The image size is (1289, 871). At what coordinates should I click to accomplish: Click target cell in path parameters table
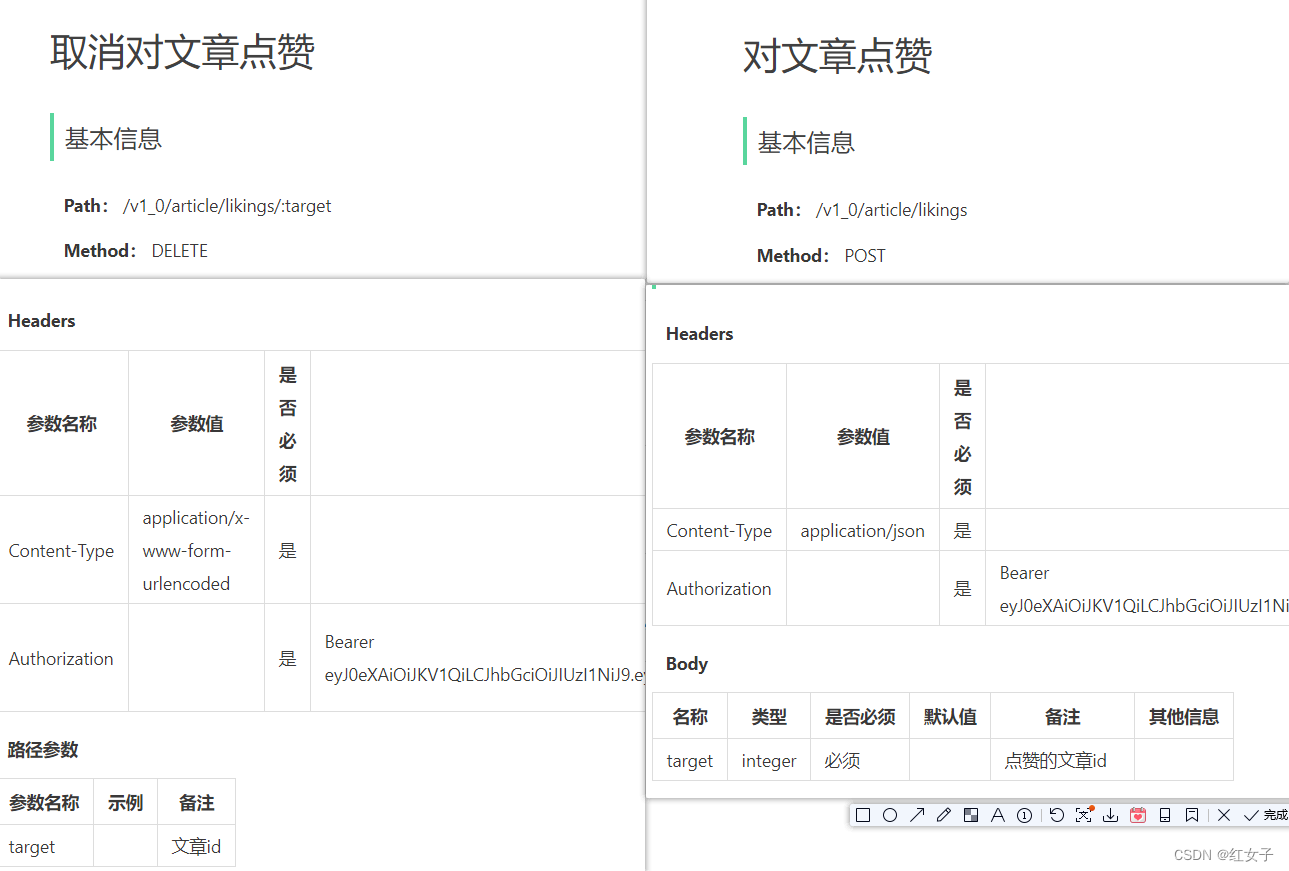(x=46, y=847)
